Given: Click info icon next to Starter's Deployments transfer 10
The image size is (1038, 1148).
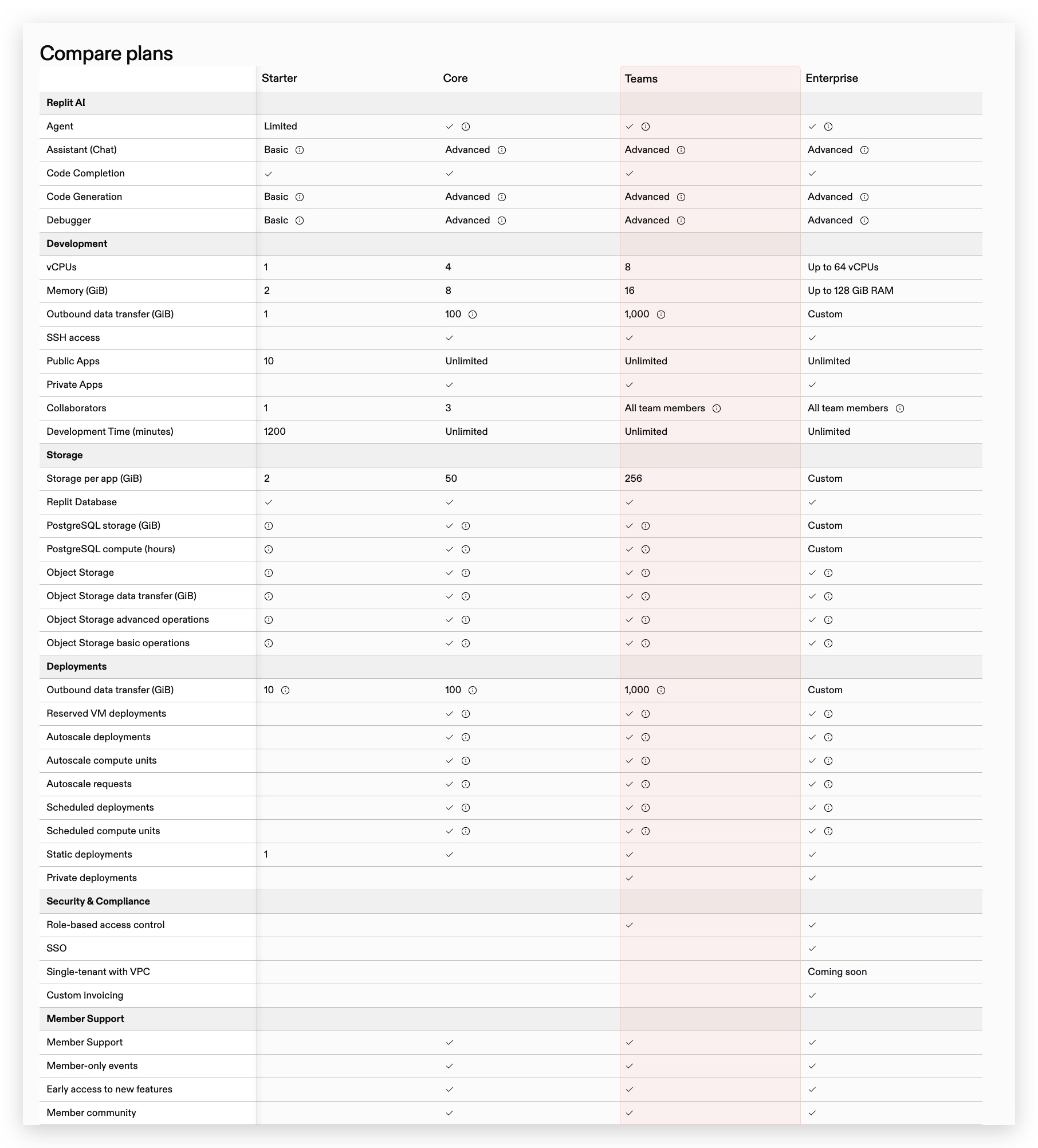Looking at the screenshot, I should 285,690.
